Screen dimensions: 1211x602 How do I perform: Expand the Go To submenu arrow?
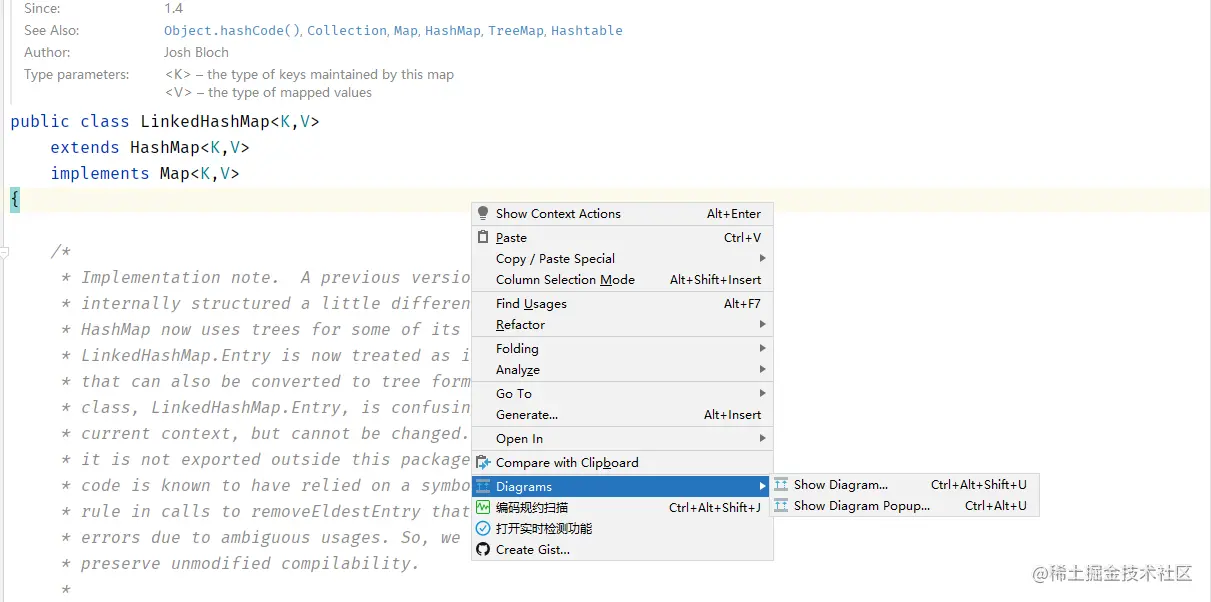[763, 393]
